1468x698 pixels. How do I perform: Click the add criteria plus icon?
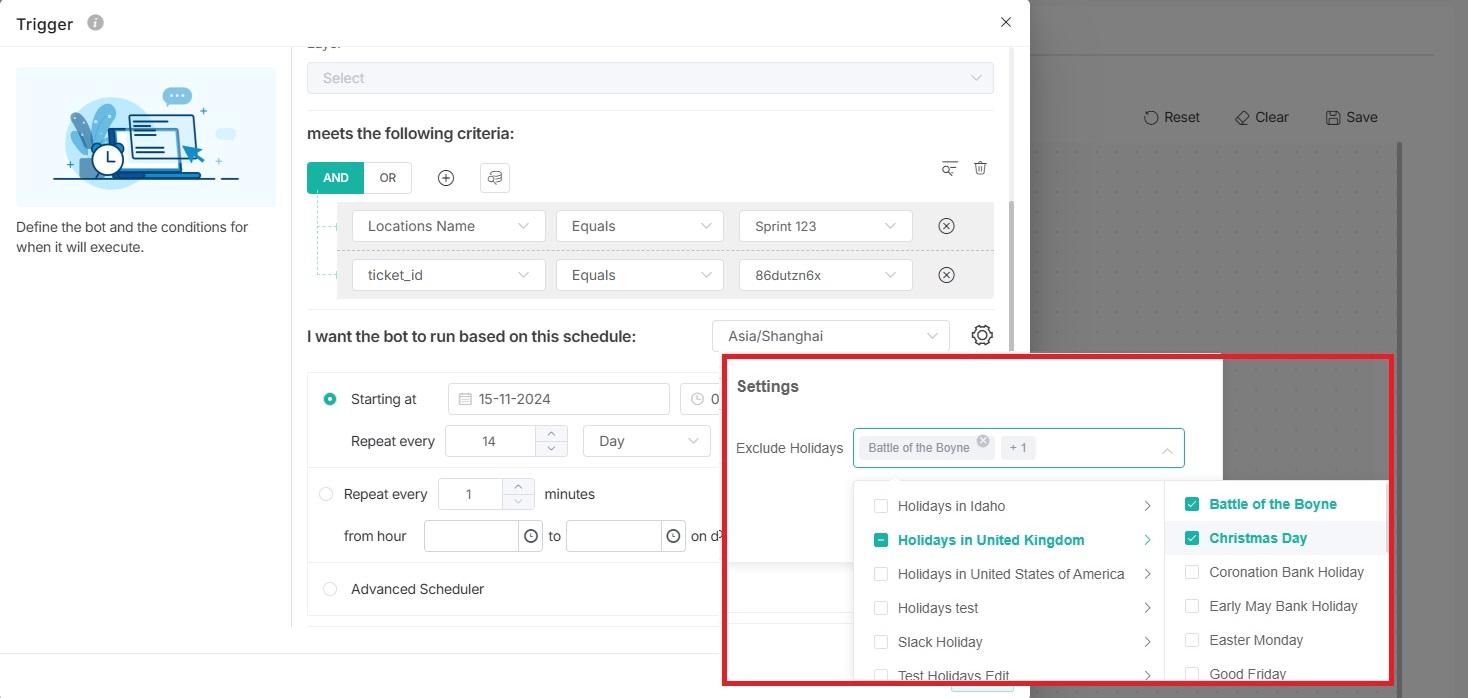(446, 178)
